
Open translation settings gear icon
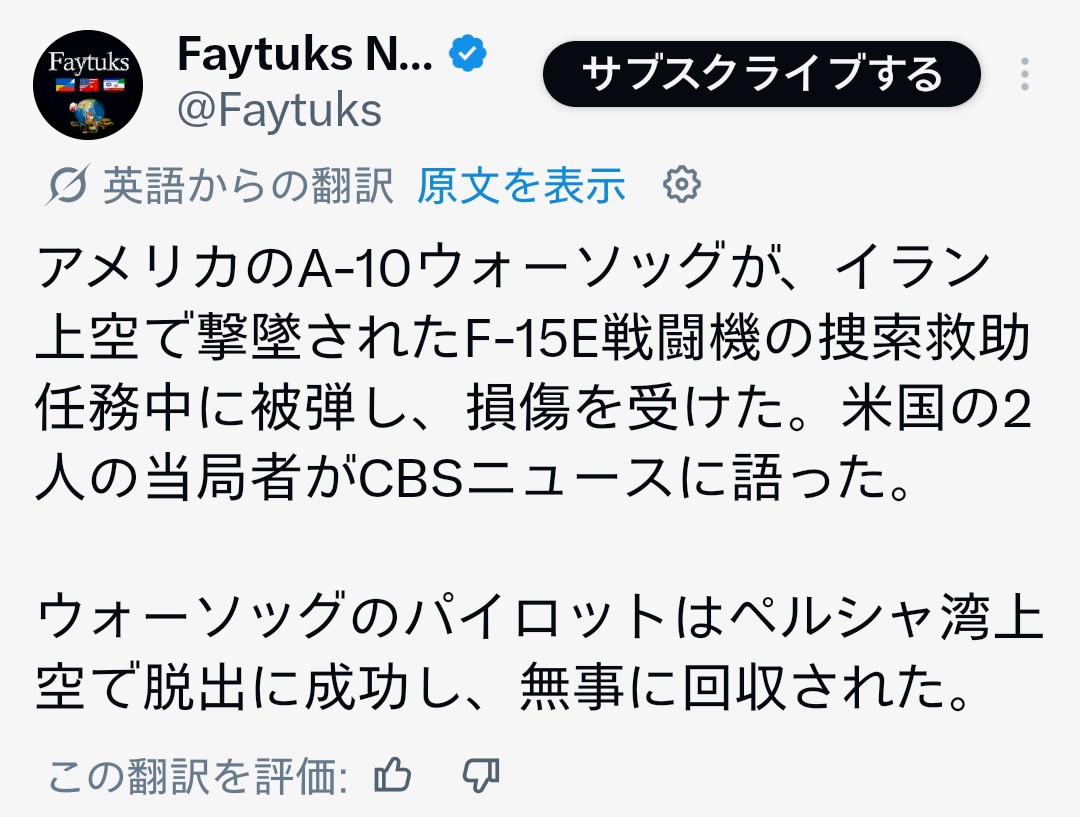(682, 185)
